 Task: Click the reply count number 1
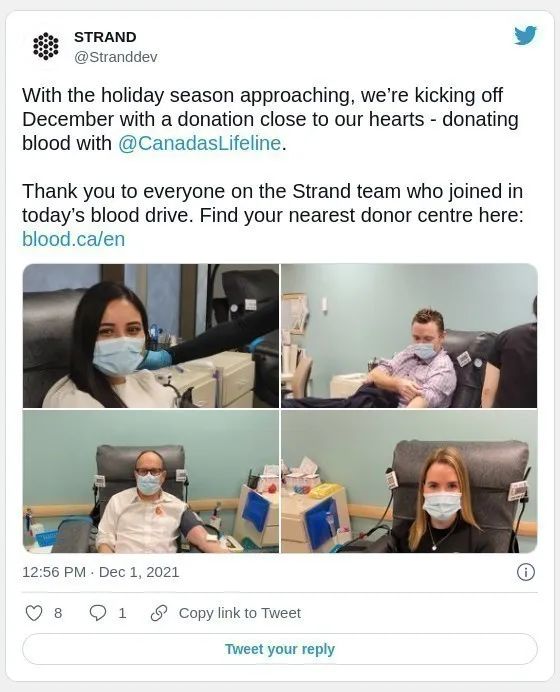(122, 613)
